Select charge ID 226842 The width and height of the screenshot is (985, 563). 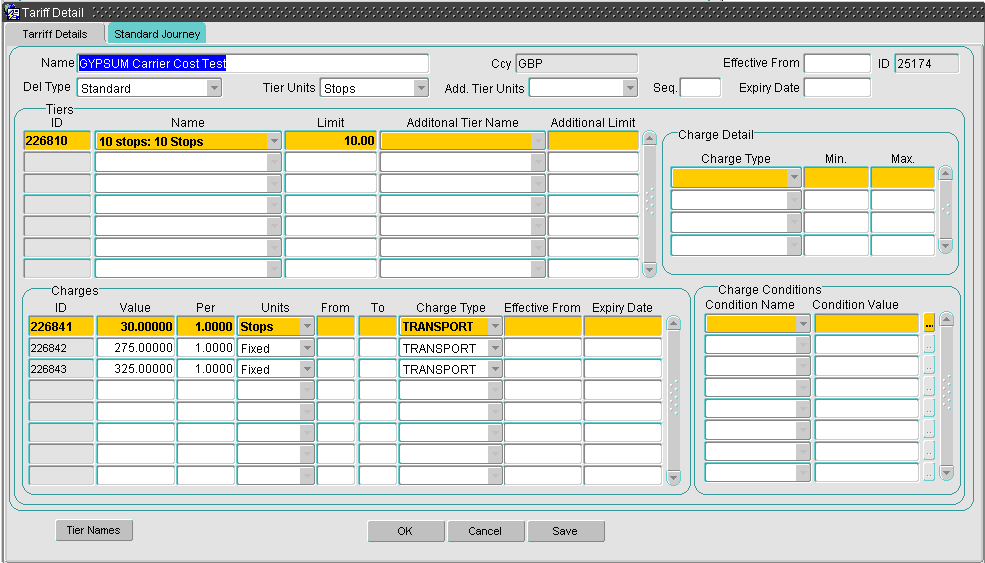[61, 348]
